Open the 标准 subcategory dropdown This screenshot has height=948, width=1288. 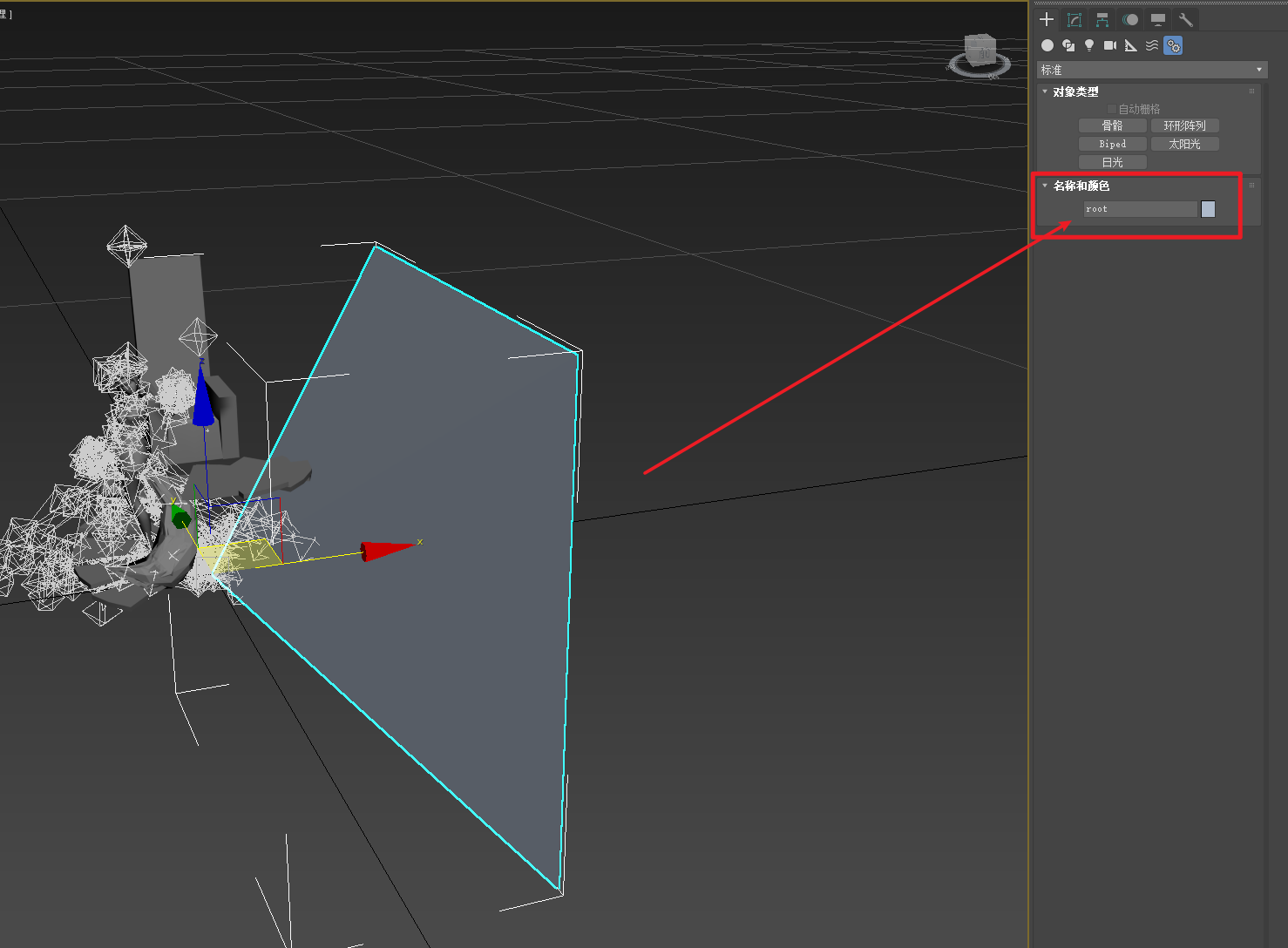tap(1152, 70)
